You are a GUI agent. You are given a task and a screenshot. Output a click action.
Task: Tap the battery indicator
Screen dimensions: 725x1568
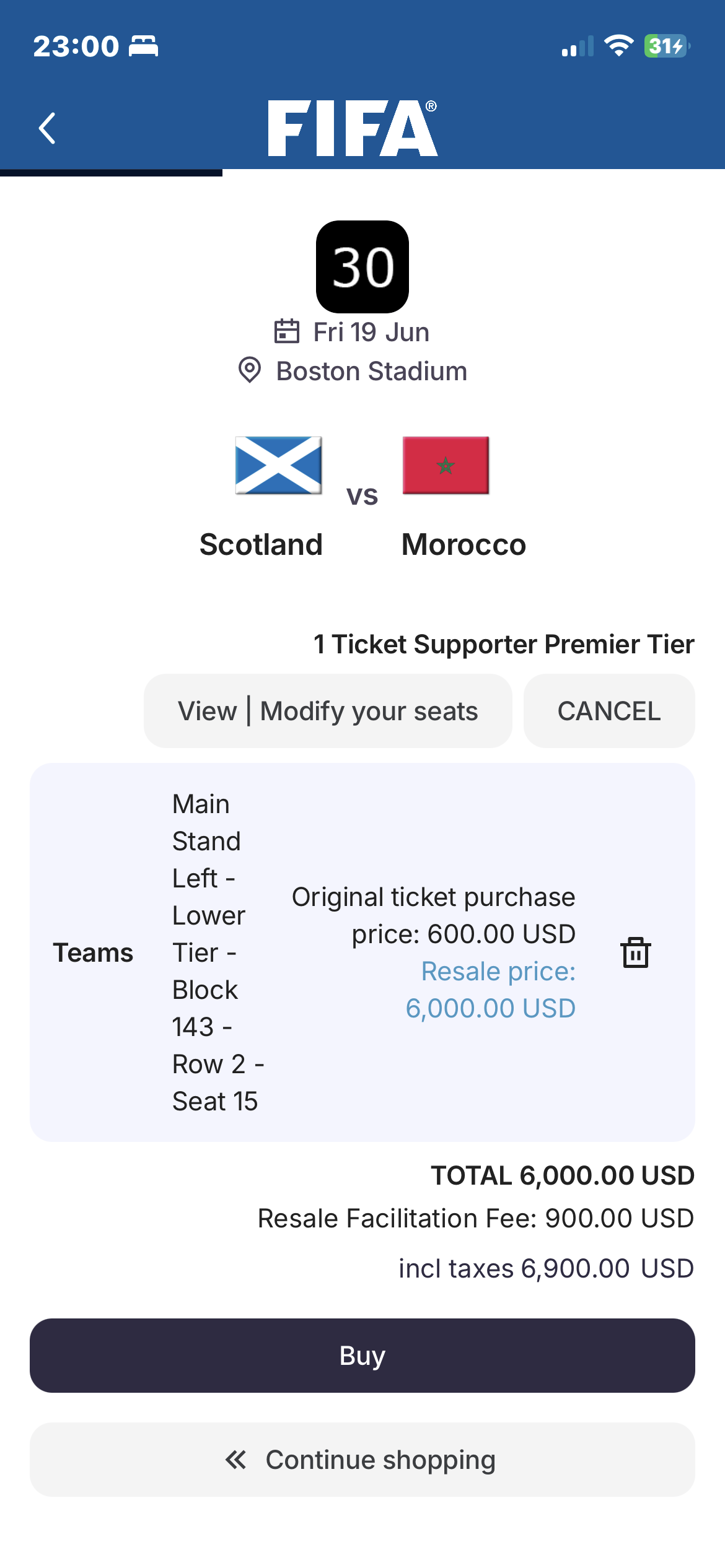coord(667,46)
